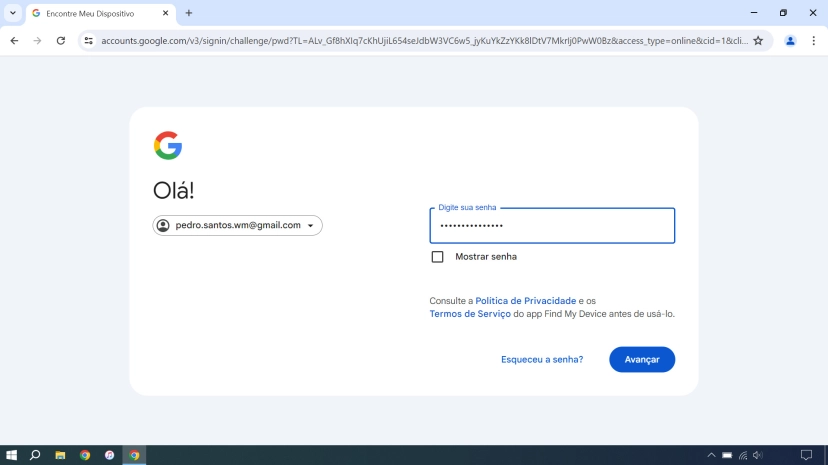Select the active Chrome window taskbar icon

[134, 455]
